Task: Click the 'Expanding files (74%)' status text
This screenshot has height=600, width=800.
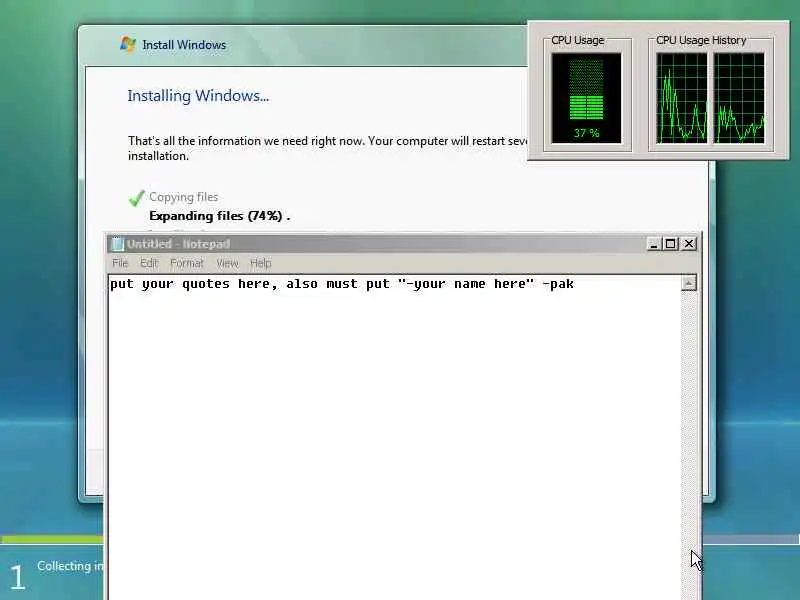Action: point(219,216)
